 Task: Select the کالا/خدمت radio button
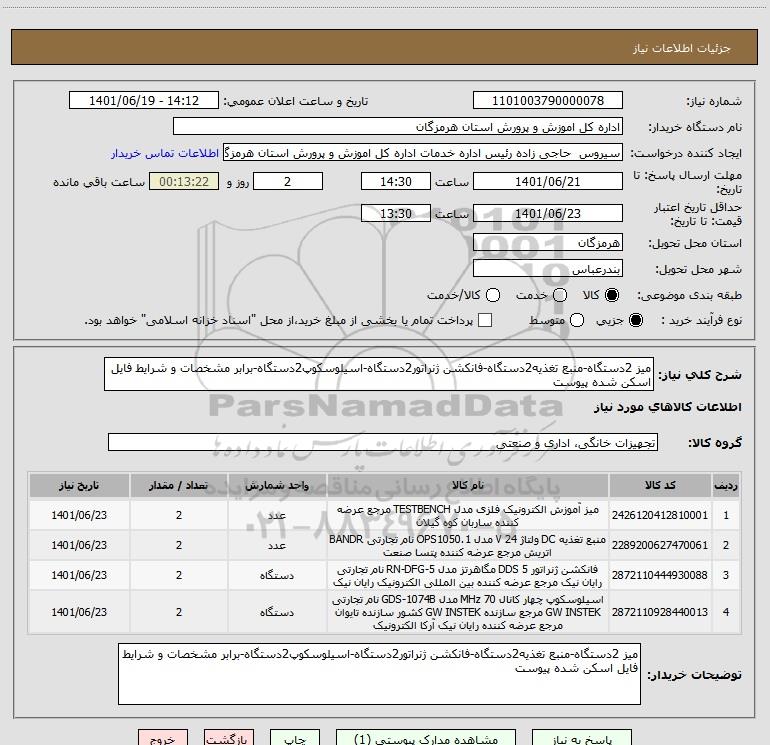coord(493,295)
